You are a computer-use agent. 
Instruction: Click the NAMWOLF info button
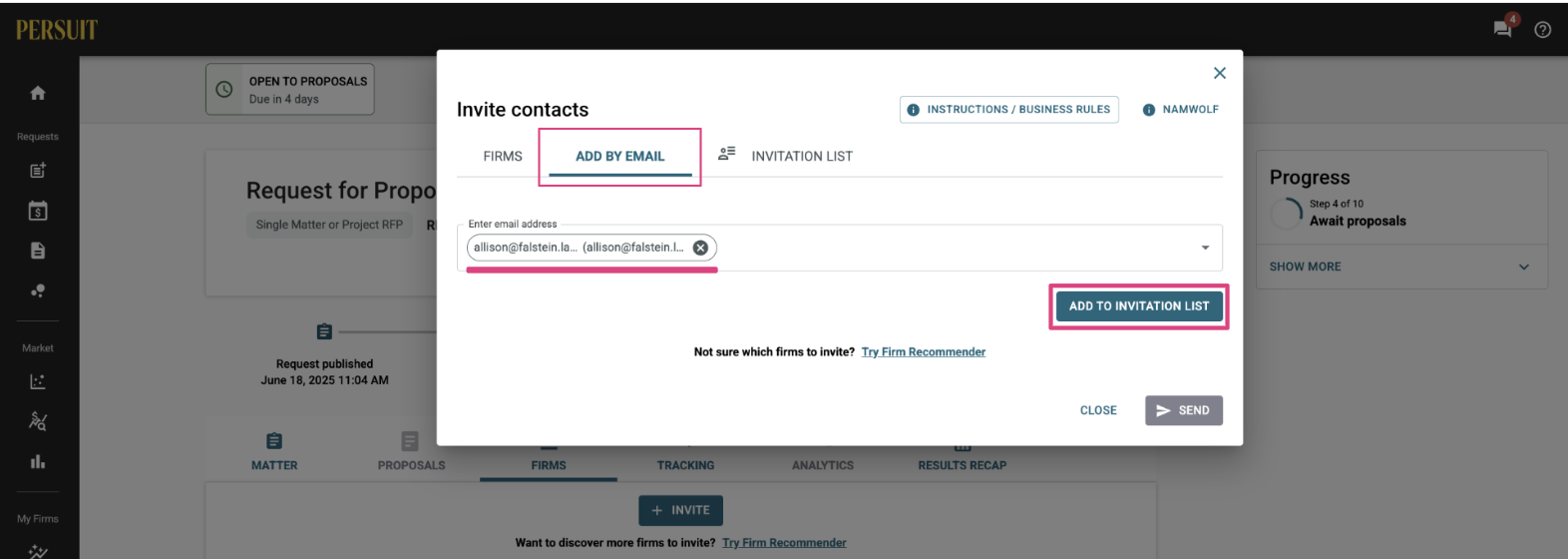[x=1181, y=110]
